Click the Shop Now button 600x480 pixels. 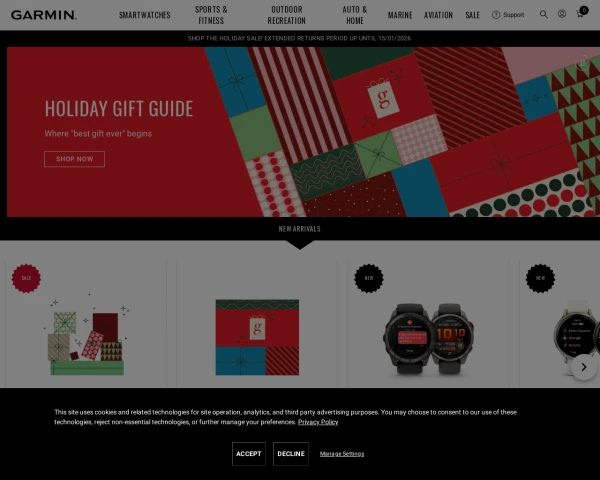pyautogui.click(x=75, y=159)
